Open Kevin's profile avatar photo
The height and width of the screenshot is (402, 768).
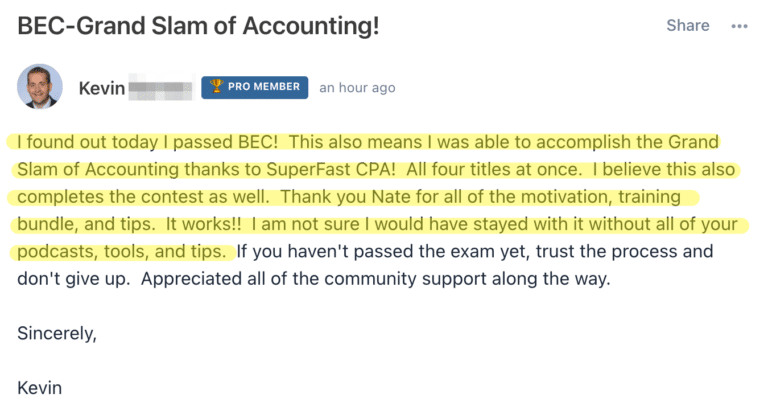tap(40, 86)
